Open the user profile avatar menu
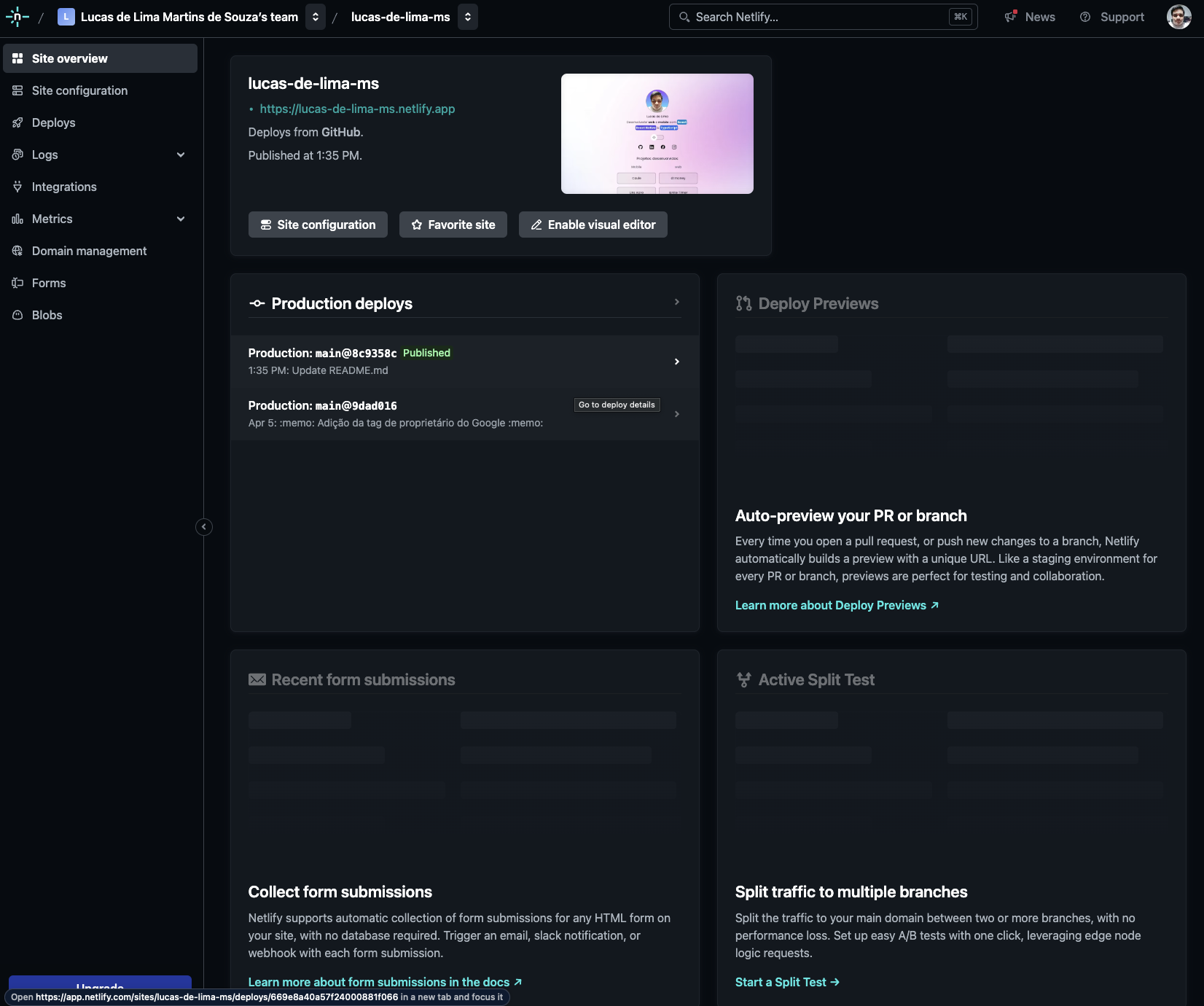 coord(1178,17)
